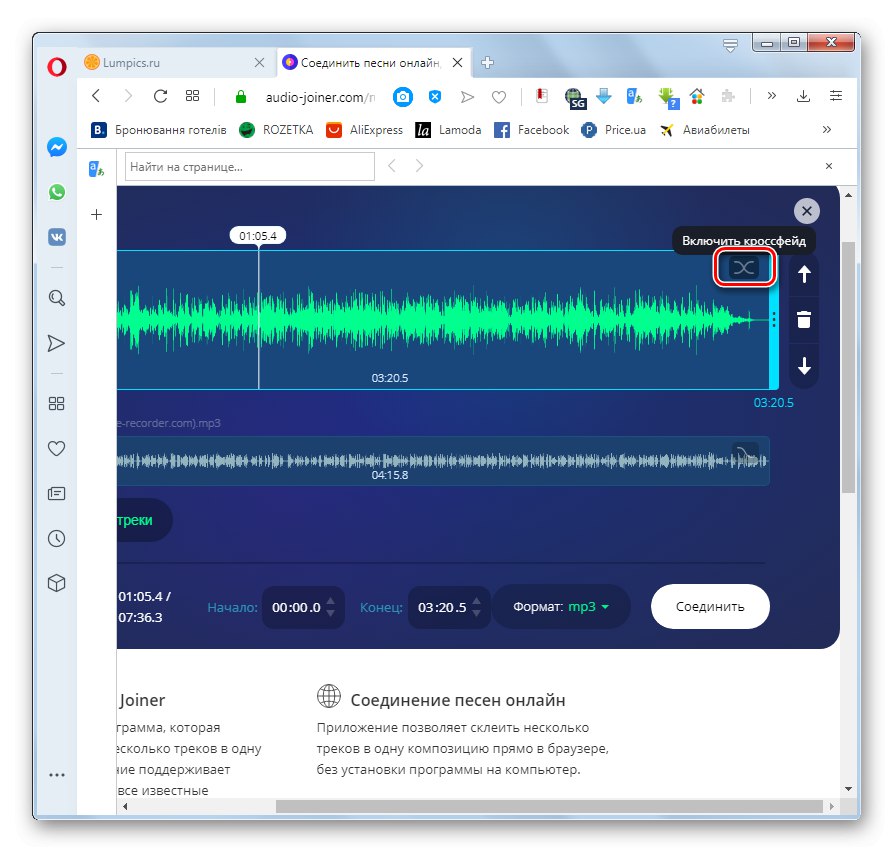Close the Соединить песни онлайн tab
Image resolution: width=894 pixels, height=853 pixels.
pyautogui.click(x=457, y=63)
